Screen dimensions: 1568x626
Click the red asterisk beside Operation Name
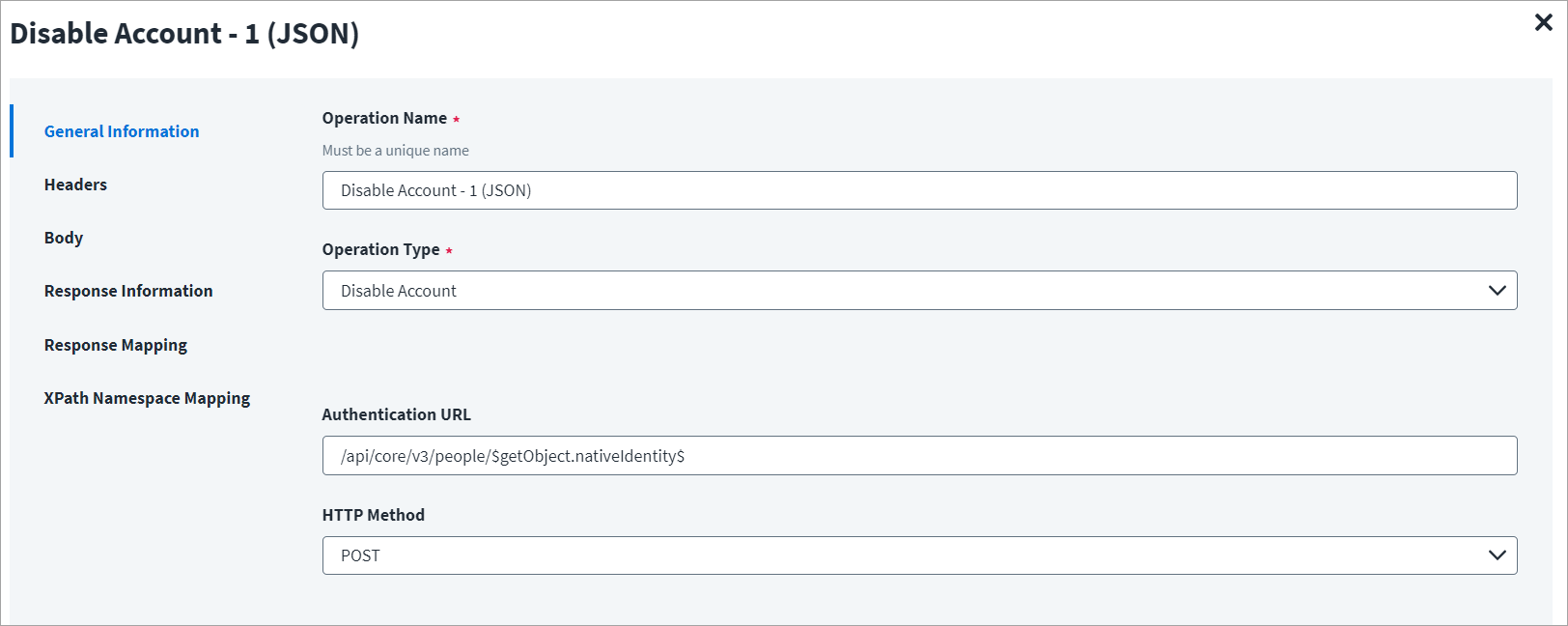click(x=456, y=120)
